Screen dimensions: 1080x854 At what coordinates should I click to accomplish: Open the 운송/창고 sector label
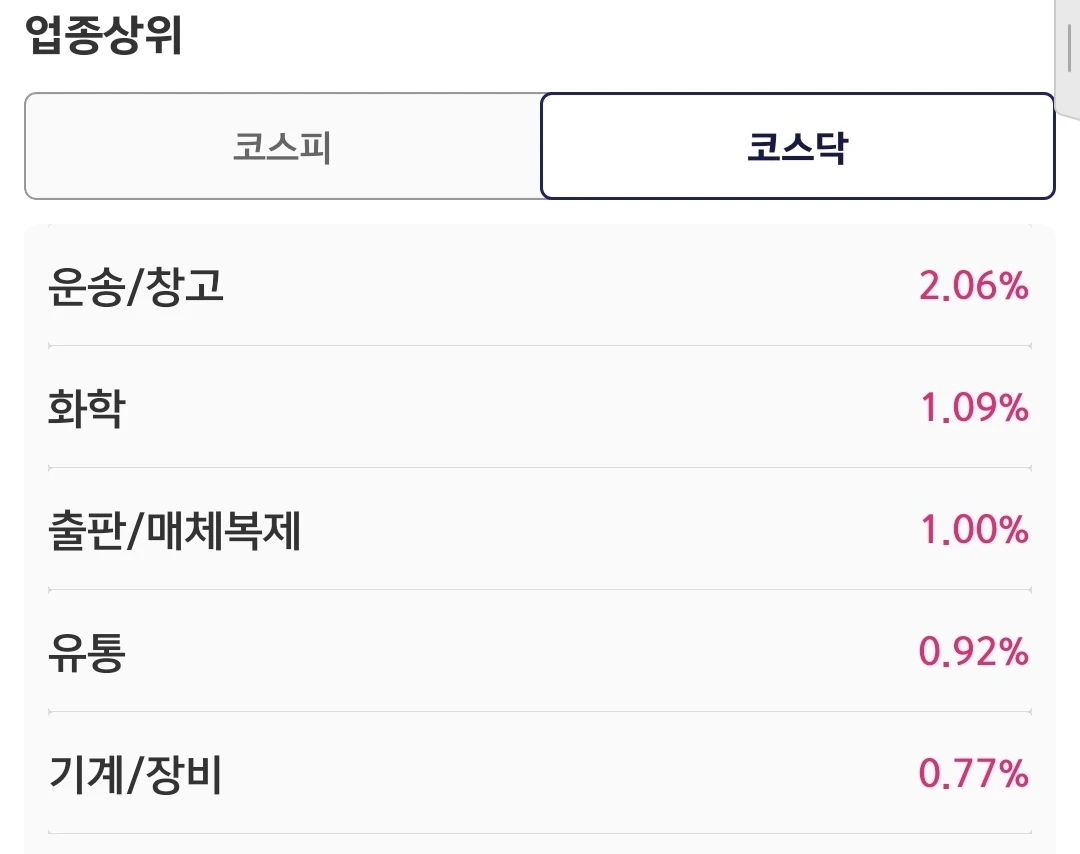point(136,286)
